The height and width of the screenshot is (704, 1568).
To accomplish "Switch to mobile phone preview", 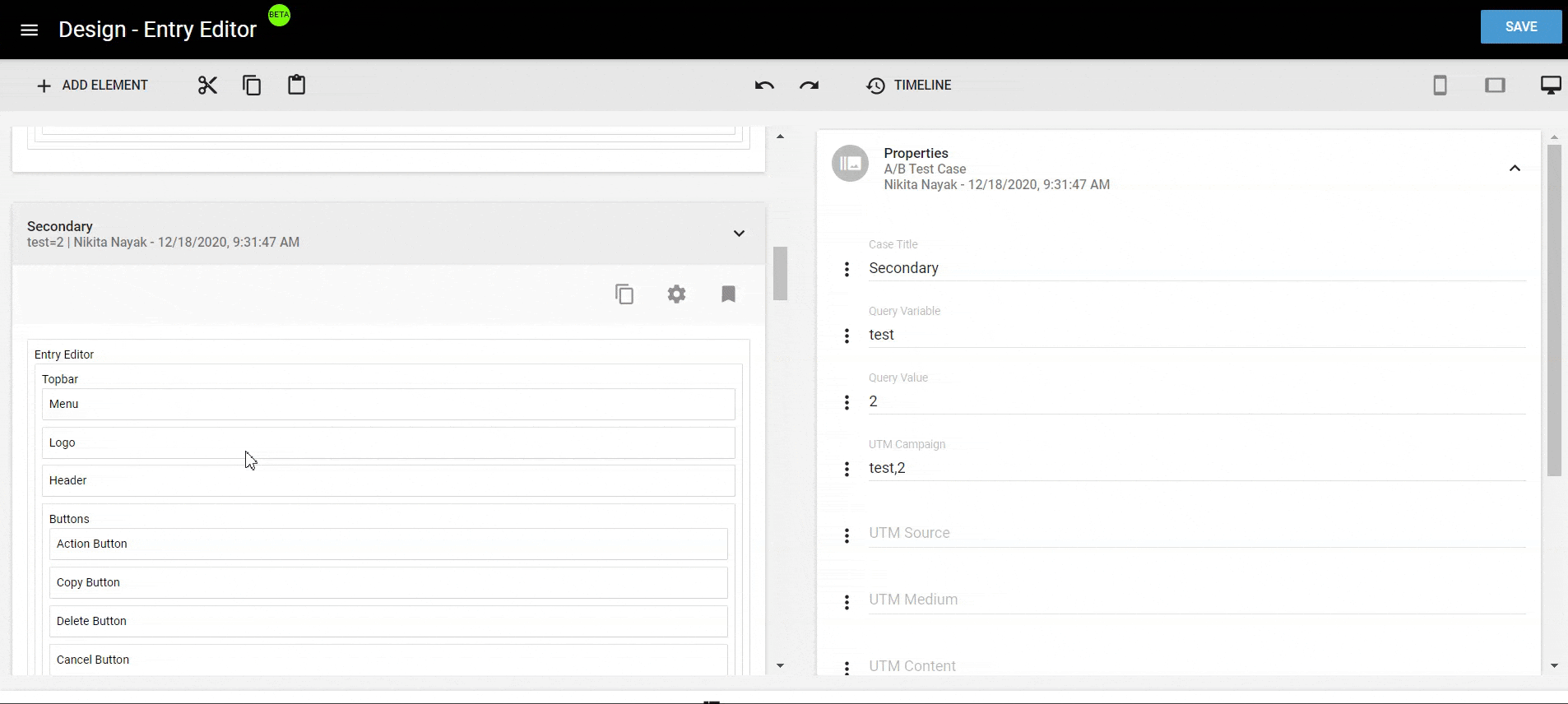I will (x=1440, y=86).
